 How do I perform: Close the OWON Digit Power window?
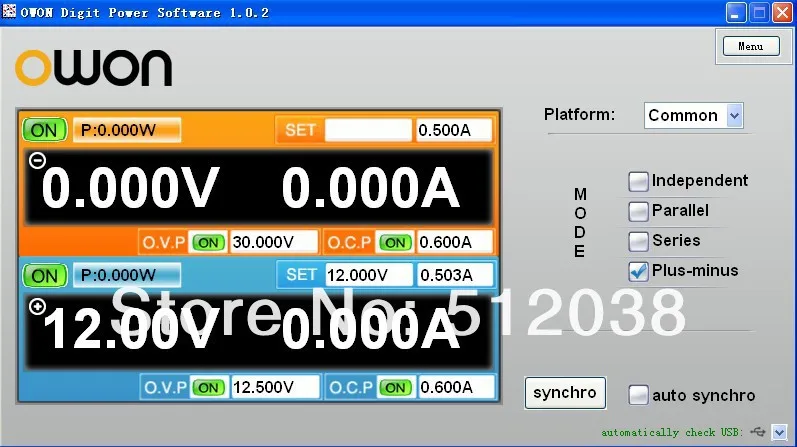click(x=782, y=13)
